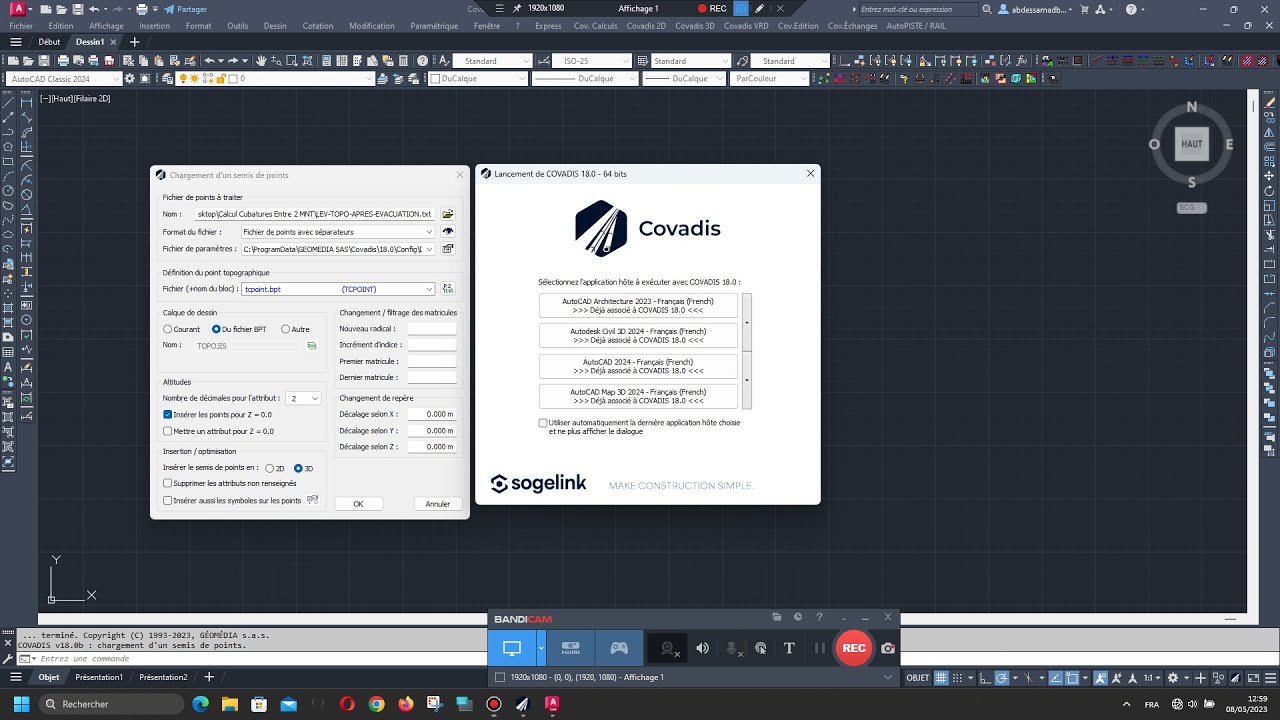This screenshot has width=1280, height=720.
Task: Open Bandicam output folder icon
Action: pyautogui.click(x=777, y=617)
